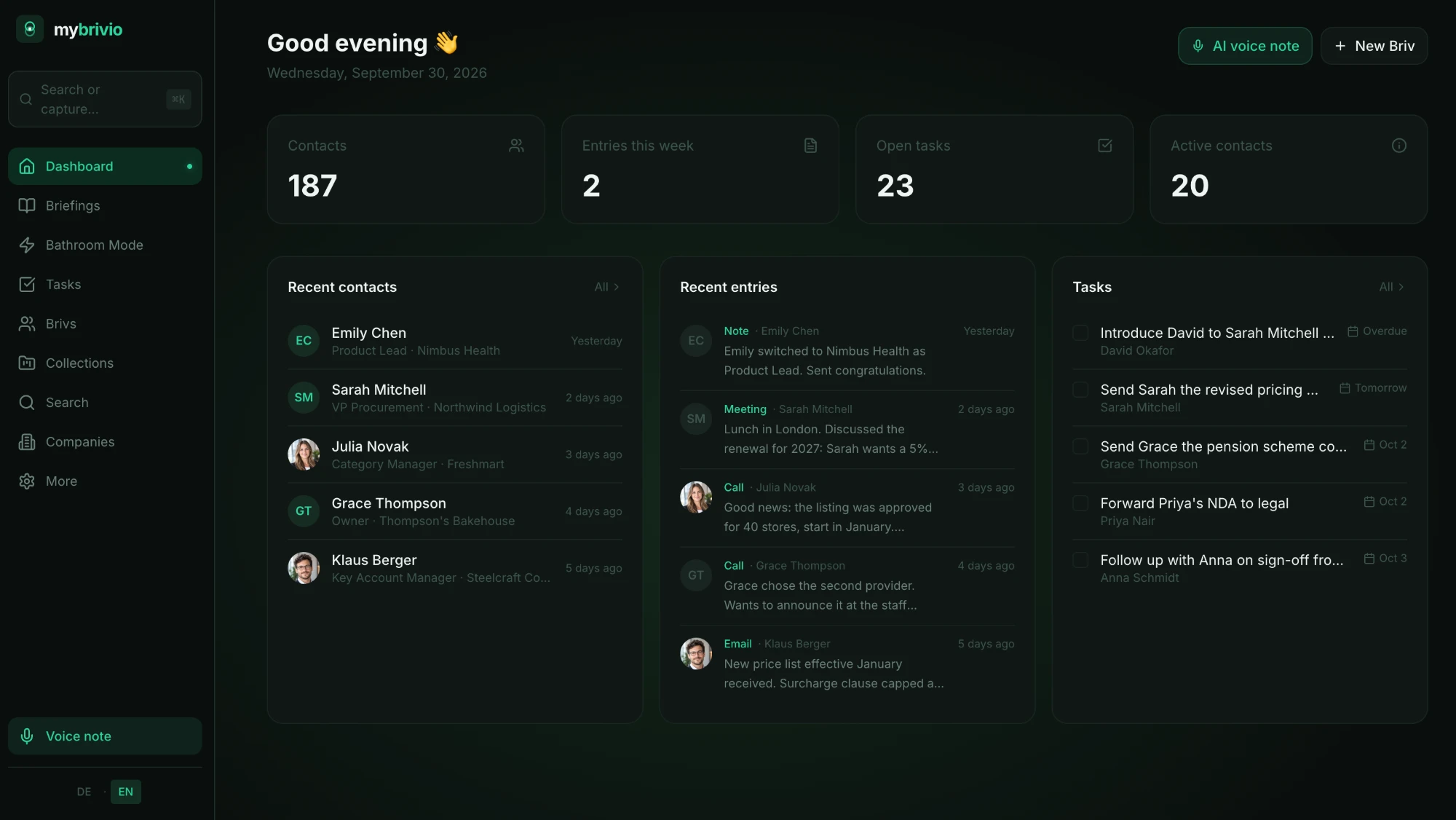Click the Search magnifier icon in sidebar nav
The height and width of the screenshot is (820, 1456).
click(x=27, y=402)
